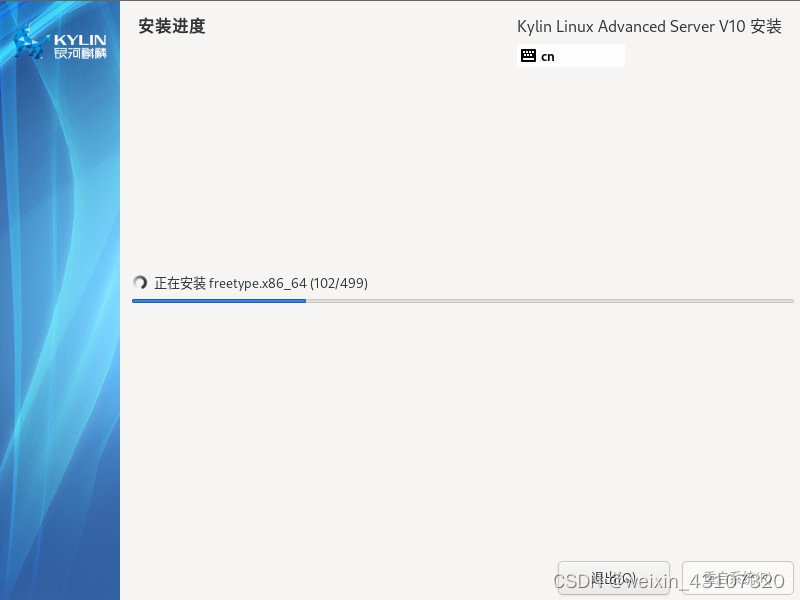
Task: Click the Quit (退出) button
Action: pyautogui.click(x=614, y=578)
